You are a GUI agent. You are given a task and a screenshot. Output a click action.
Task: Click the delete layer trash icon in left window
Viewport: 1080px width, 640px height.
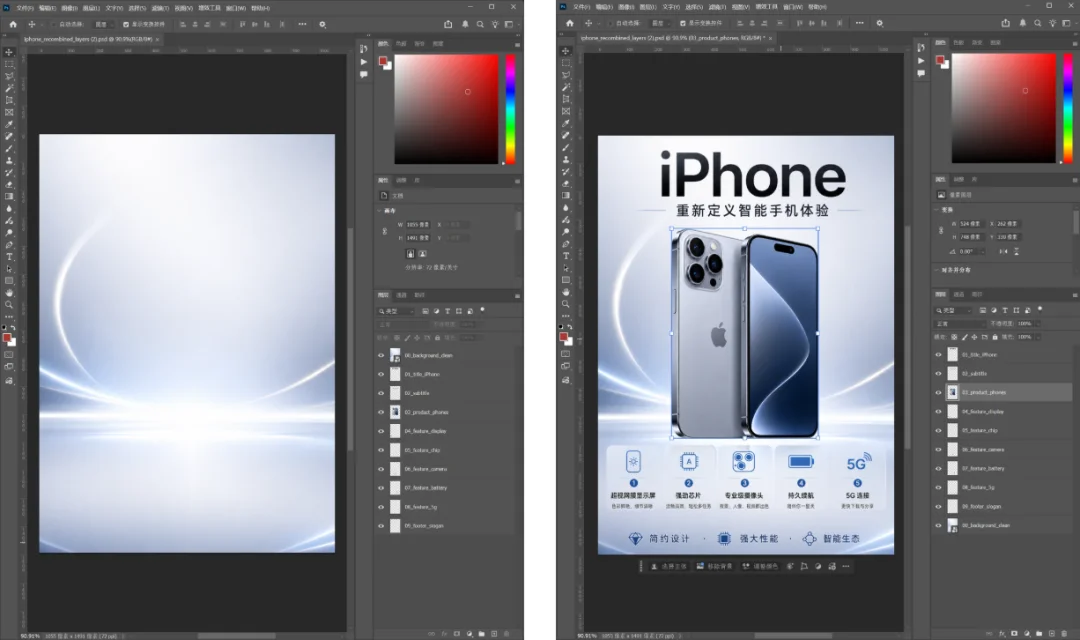[507, 634]
